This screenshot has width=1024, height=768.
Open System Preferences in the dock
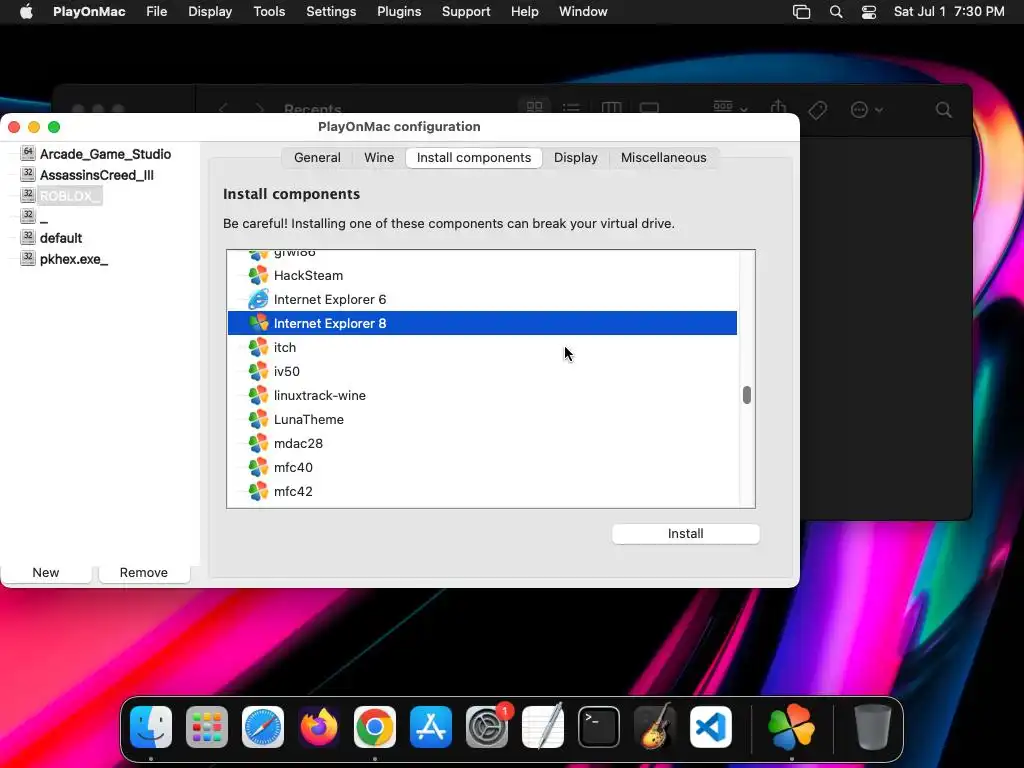coord(487,727)
